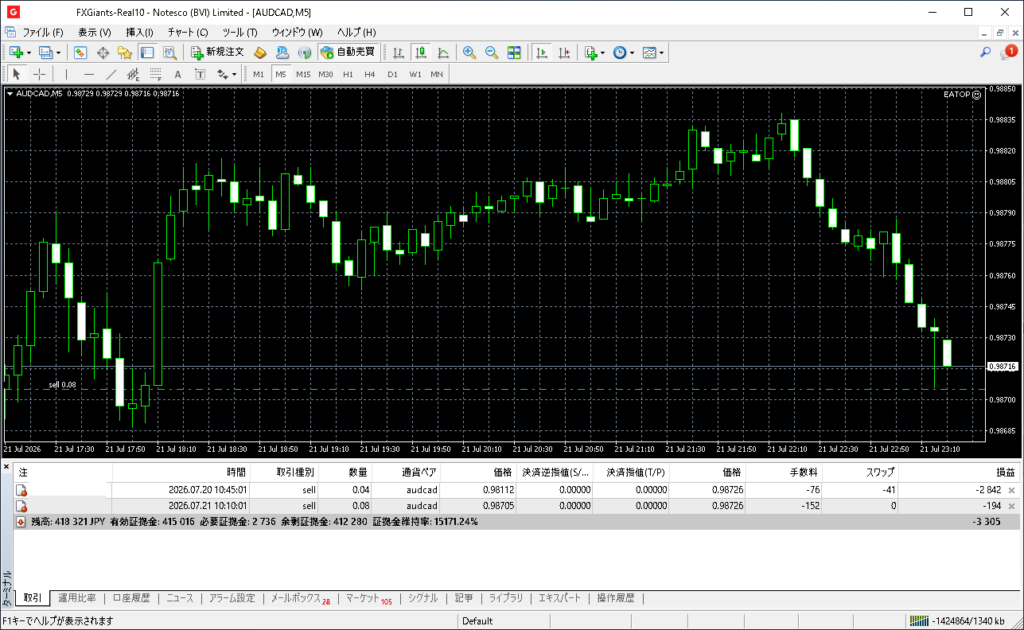Launch MetaEditor with the gold book icon

260,53
